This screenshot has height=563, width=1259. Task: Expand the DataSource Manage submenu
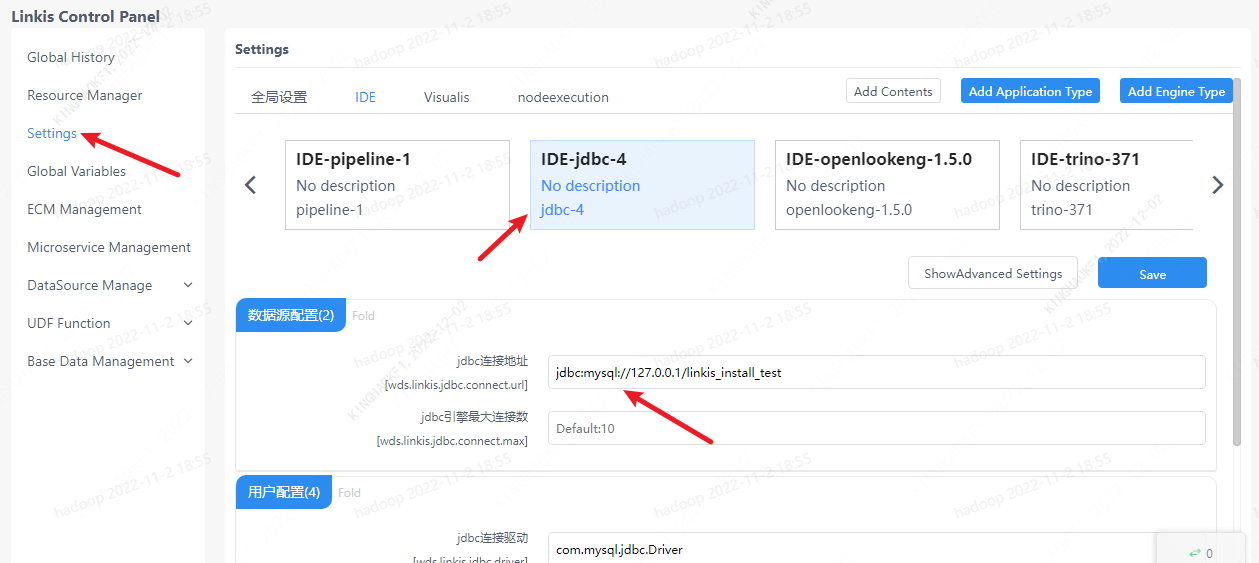(188, 285)
